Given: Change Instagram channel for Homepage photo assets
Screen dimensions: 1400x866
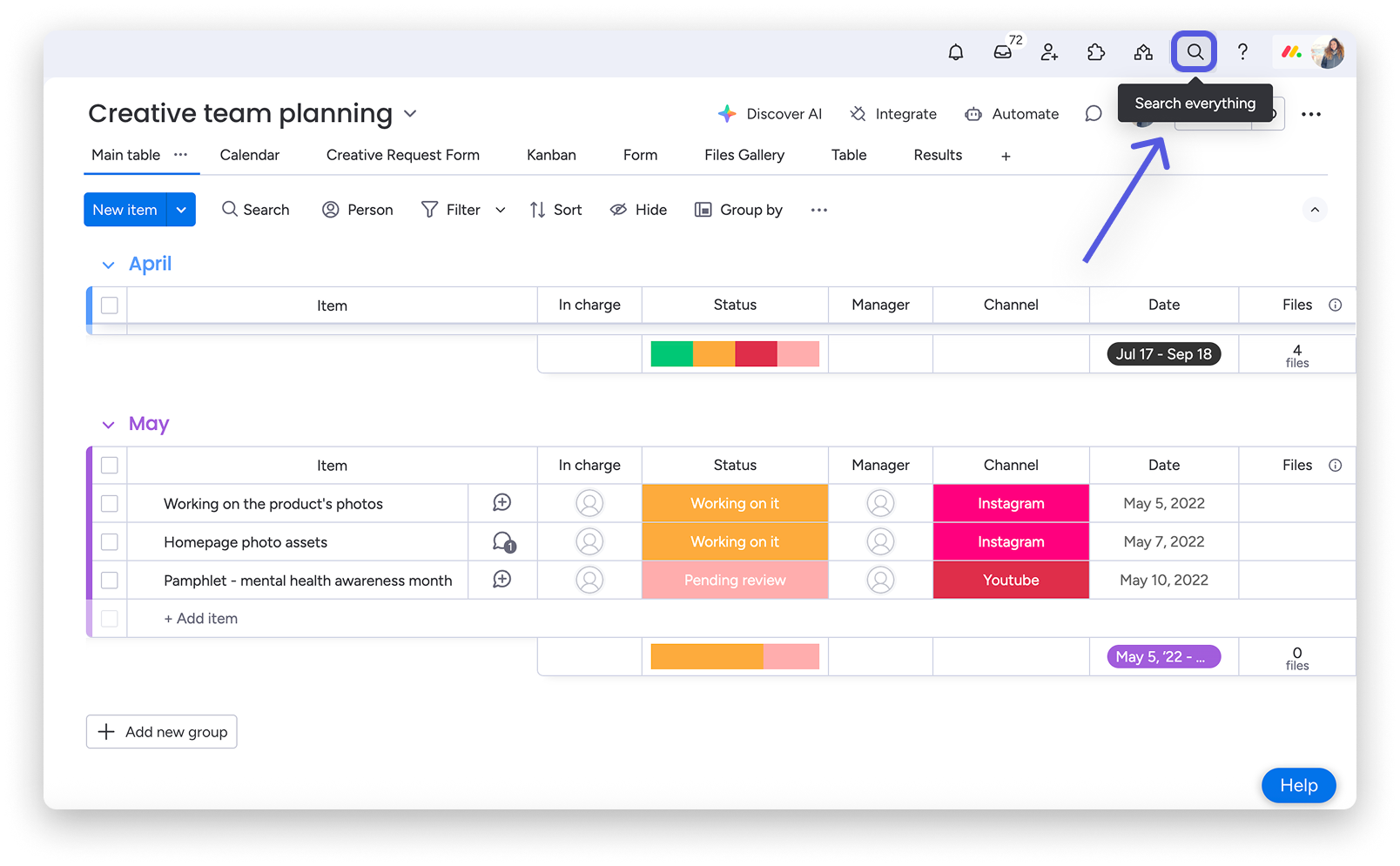Looking at the screenshot, I should tap(1011, 542).
